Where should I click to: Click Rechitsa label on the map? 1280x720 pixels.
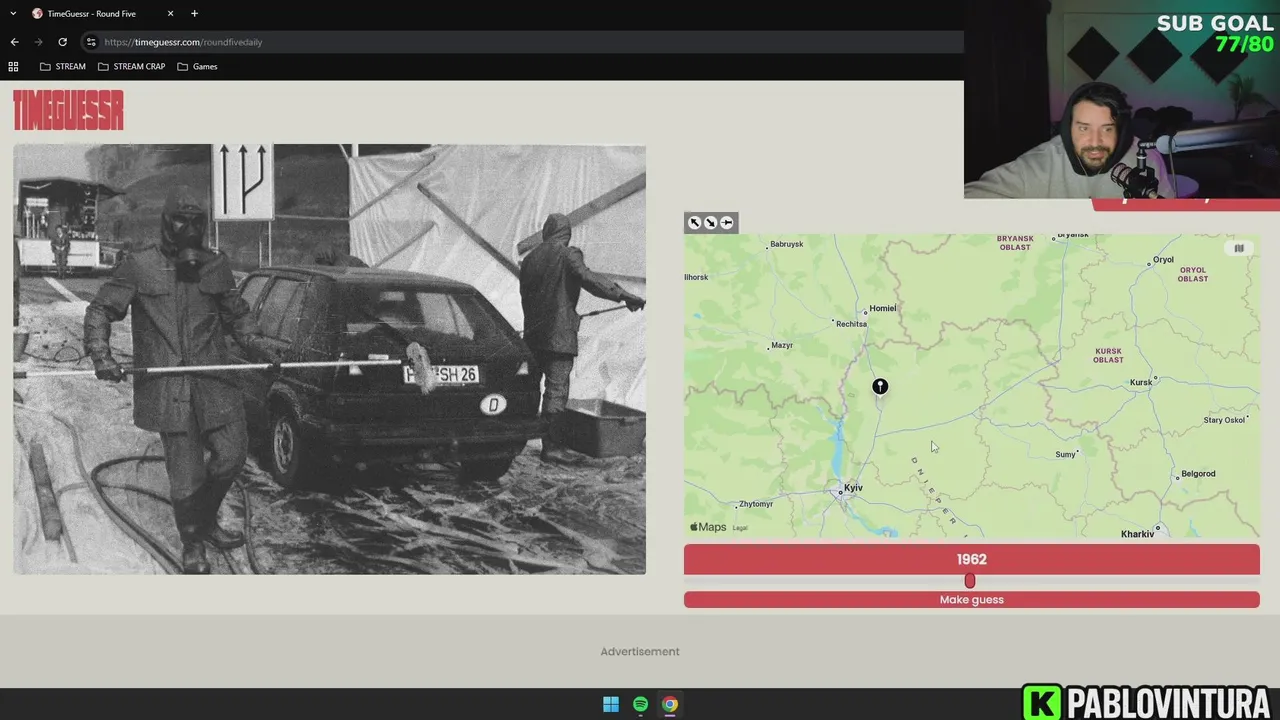pyautogui.click(x=851, y=324)
